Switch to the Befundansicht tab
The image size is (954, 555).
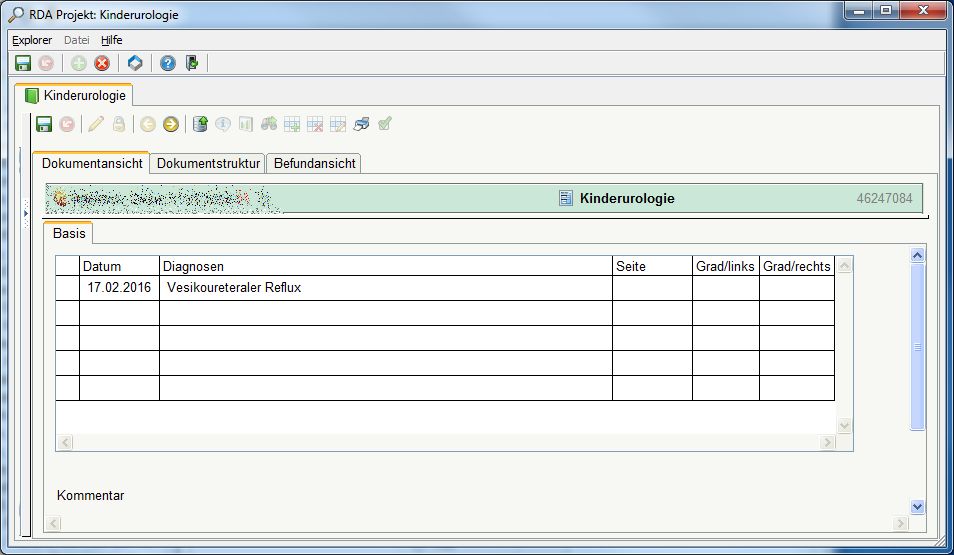click(x=314, y=163)
